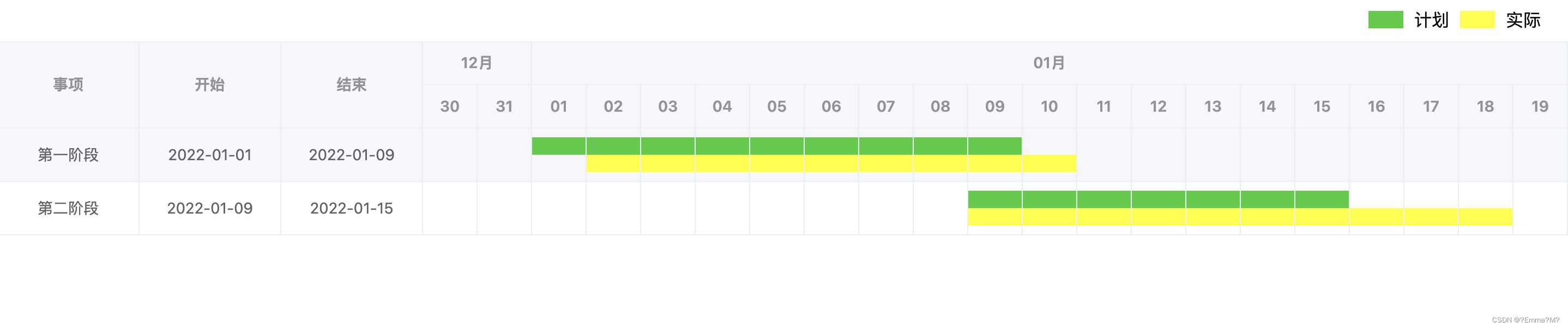Click the 01月 month header
Image resolution: width=1568 pixels, height=328 pixels.
click(x=1050, y=63)
